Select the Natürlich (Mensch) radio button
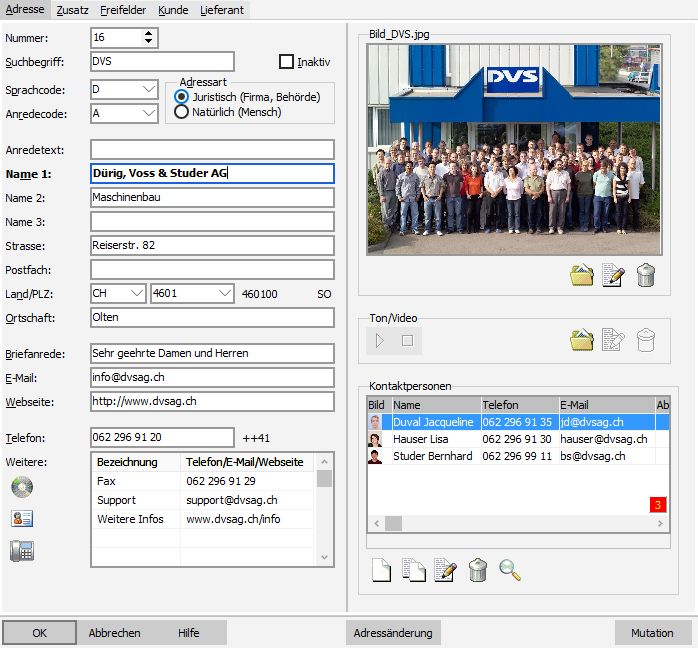 [182, 112]
